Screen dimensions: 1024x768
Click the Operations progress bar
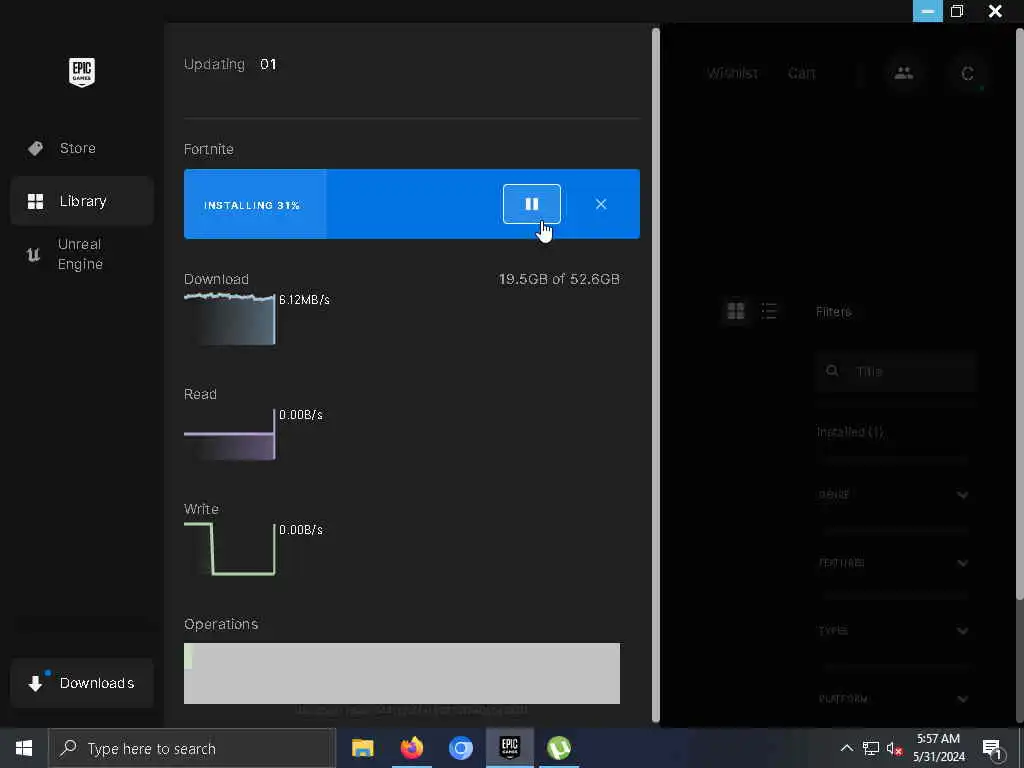(x=402, y=673)
